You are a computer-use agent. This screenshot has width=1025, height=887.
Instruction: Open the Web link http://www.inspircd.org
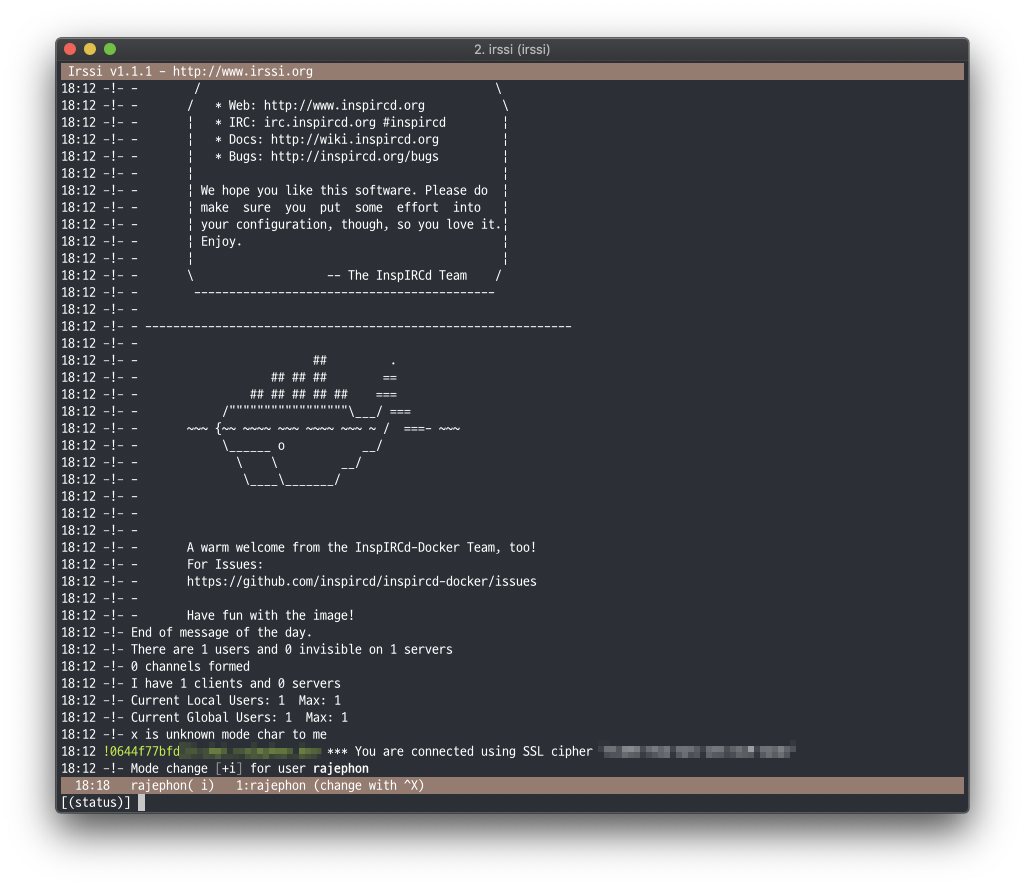coord(344,105)
